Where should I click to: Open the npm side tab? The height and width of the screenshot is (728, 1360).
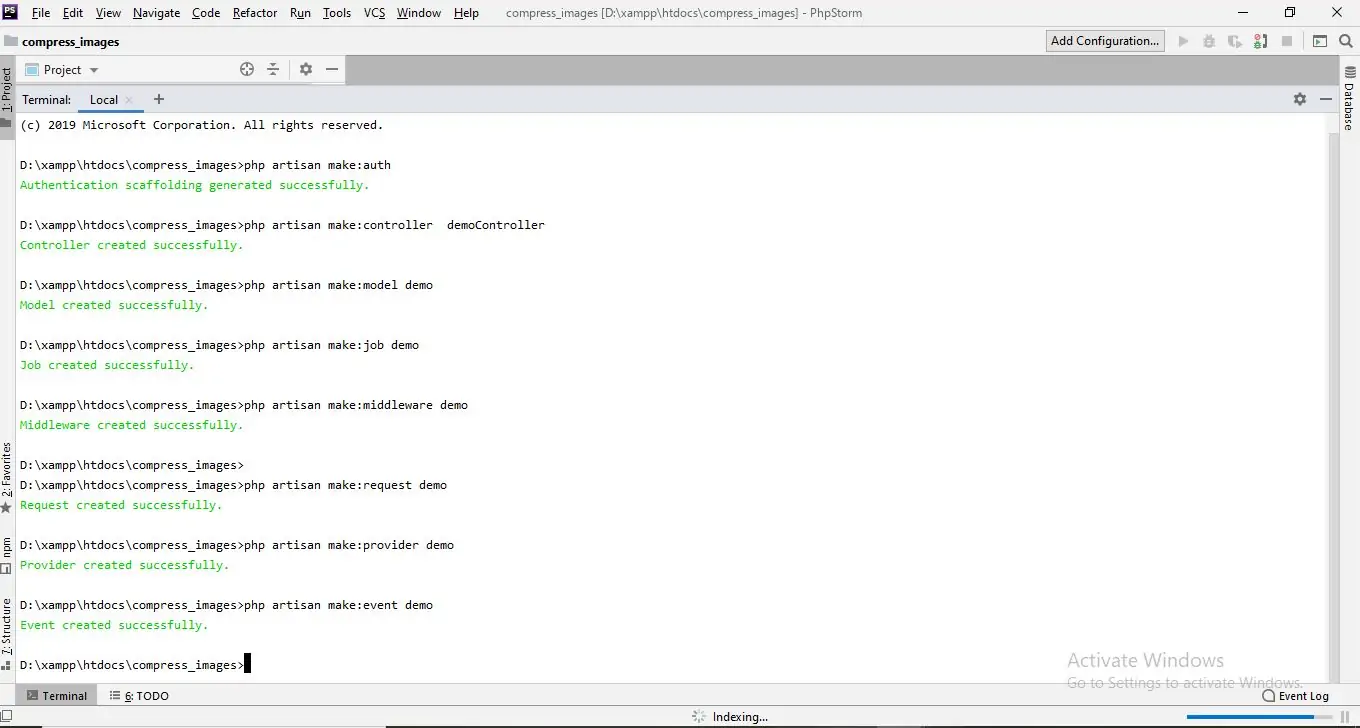coord(7,554)
